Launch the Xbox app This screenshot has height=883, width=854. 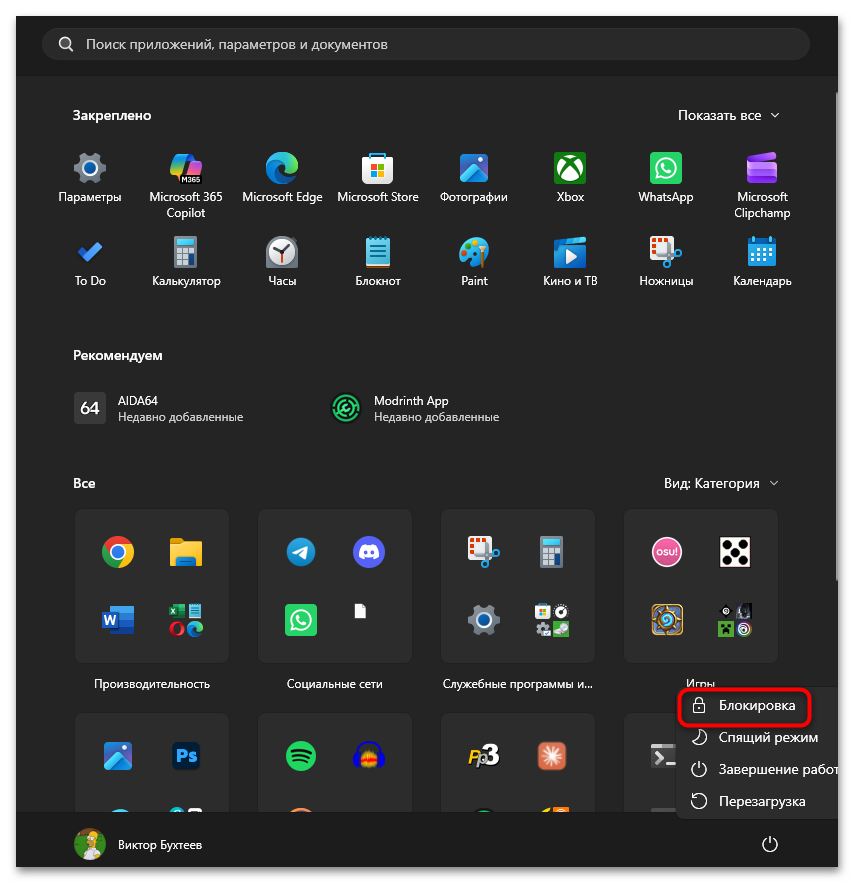click(x=570, y=178)
